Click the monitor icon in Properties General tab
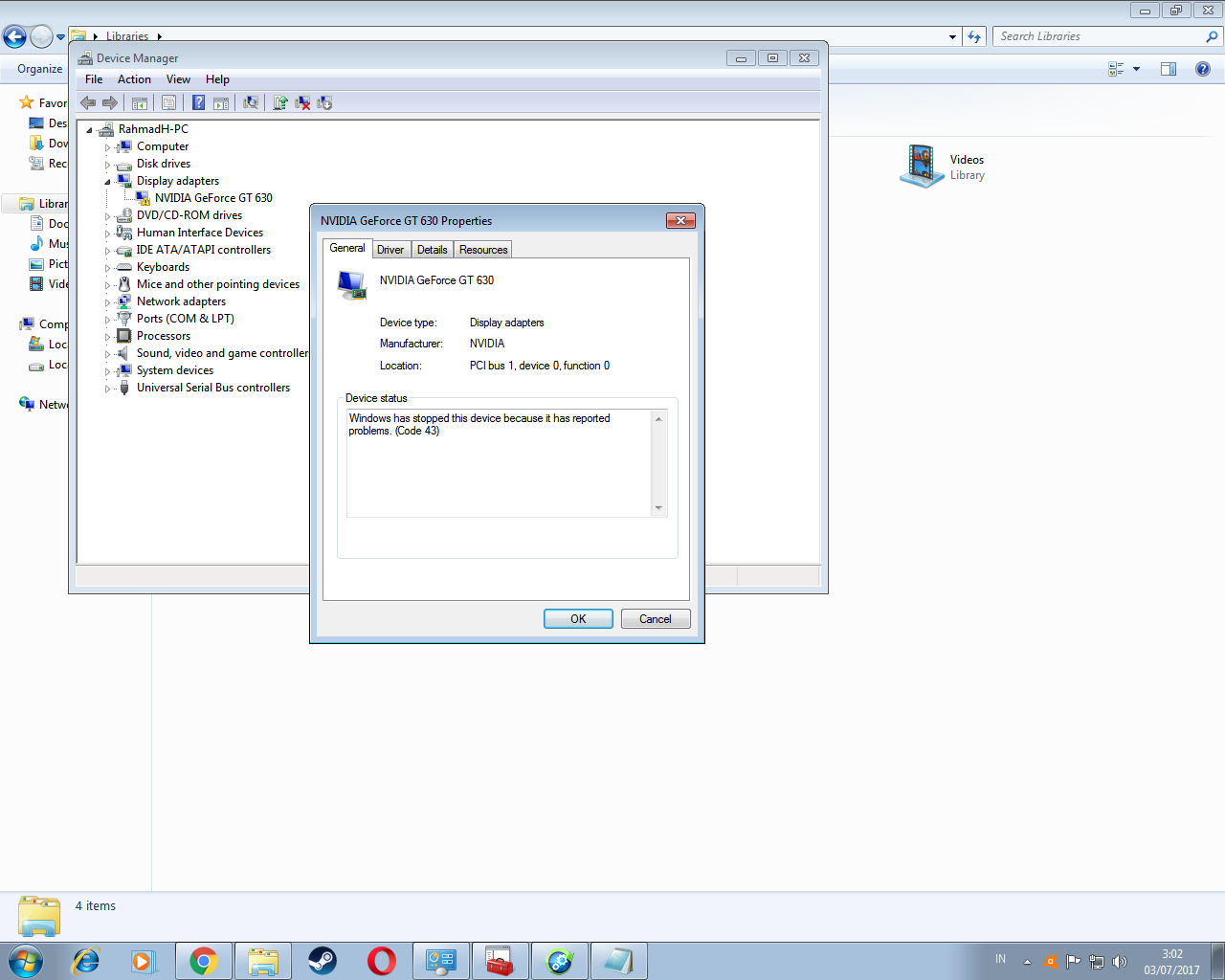The width and height of the screenshot is (1225, 980). (352, 284)
